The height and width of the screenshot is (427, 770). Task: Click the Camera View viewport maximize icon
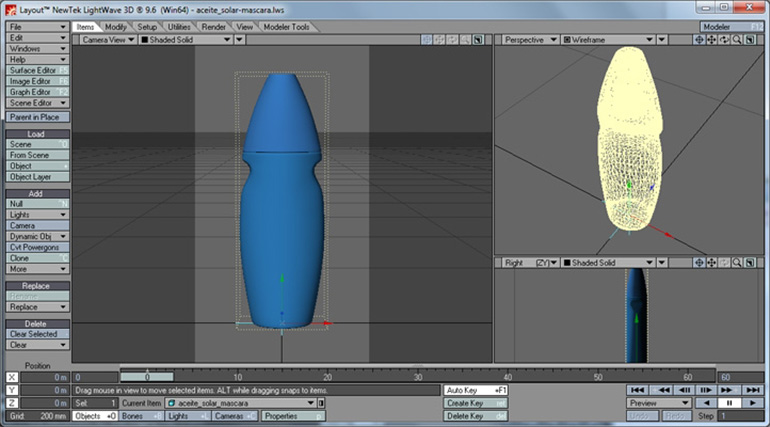(x=478, y=40)
